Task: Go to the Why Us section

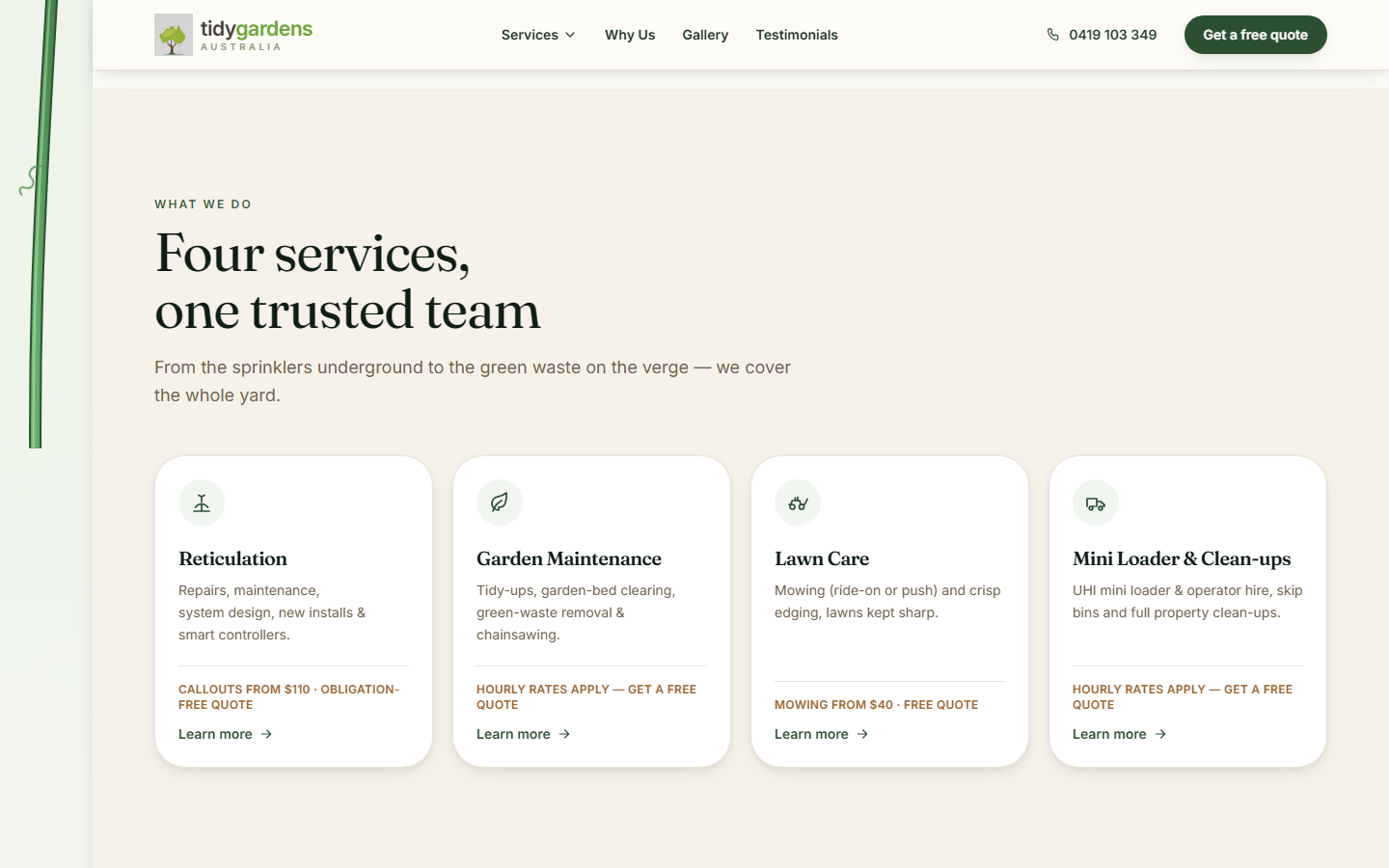Action: click(x=630, y=35)
